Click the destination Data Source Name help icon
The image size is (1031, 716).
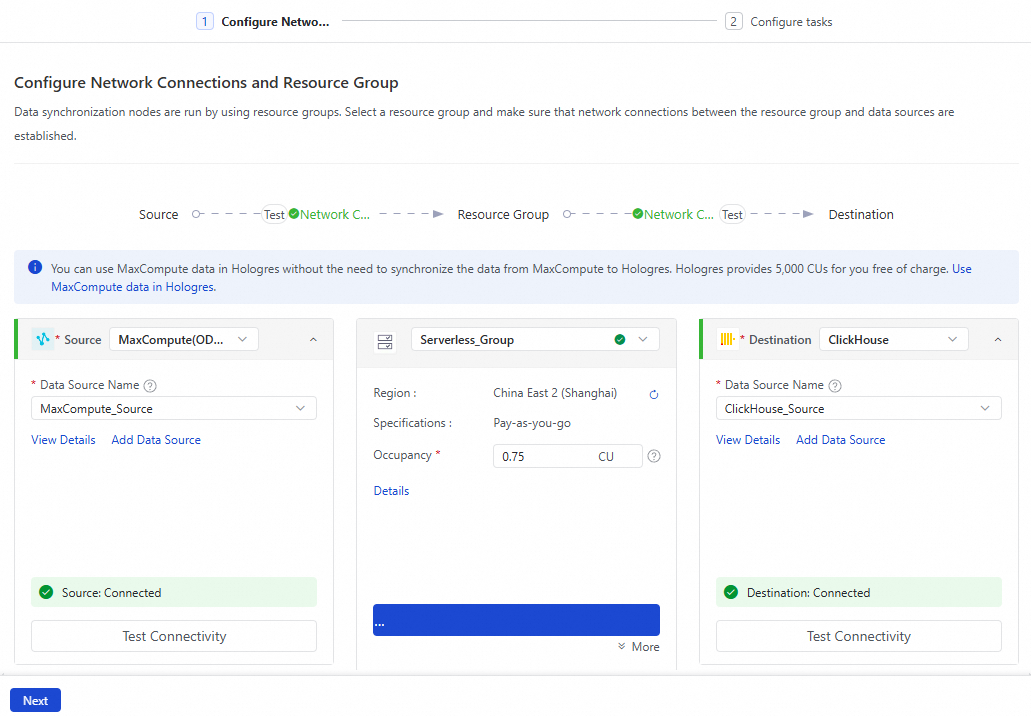click(835, 386)
